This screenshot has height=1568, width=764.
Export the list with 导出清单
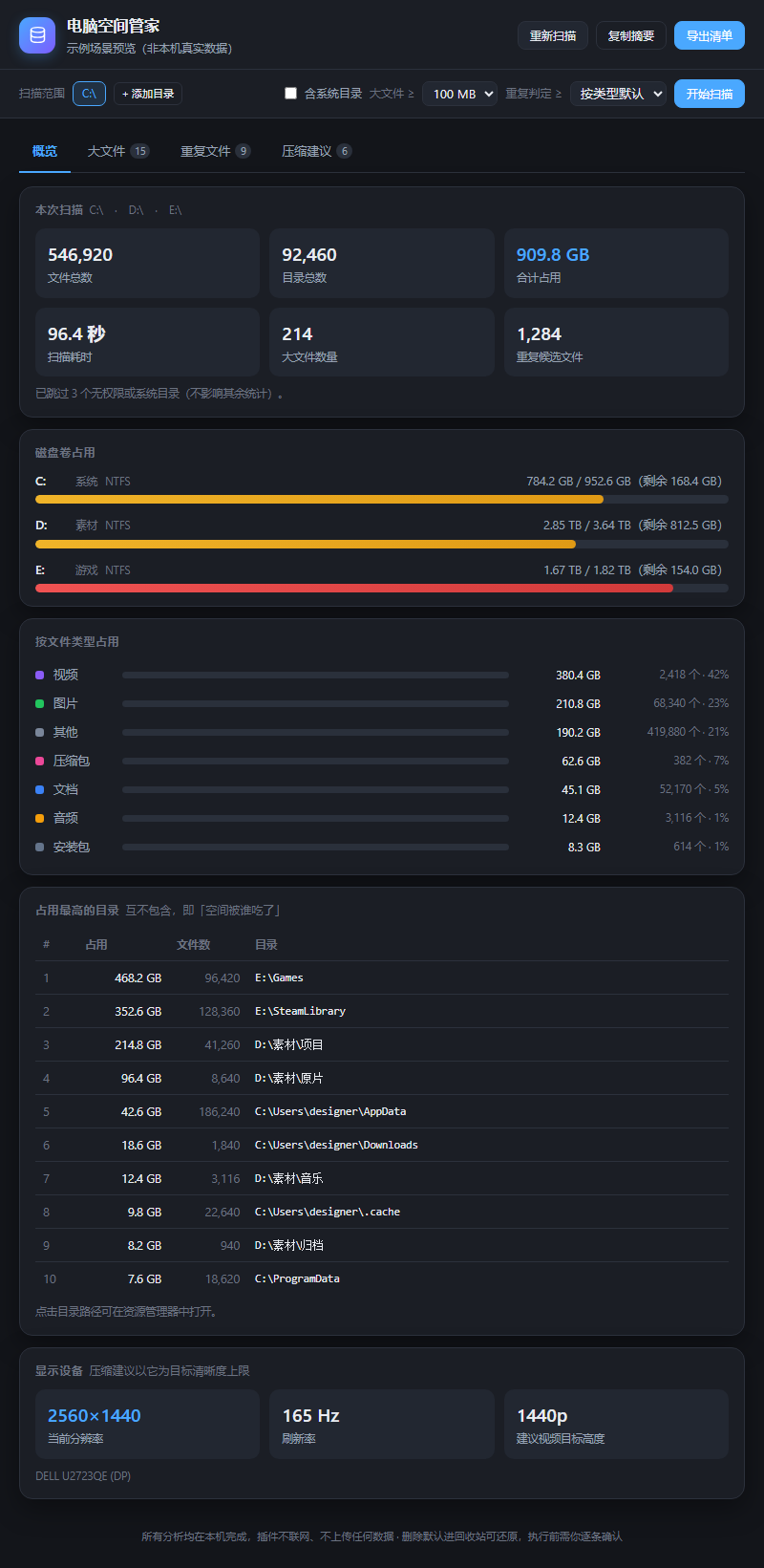(710, 35)
